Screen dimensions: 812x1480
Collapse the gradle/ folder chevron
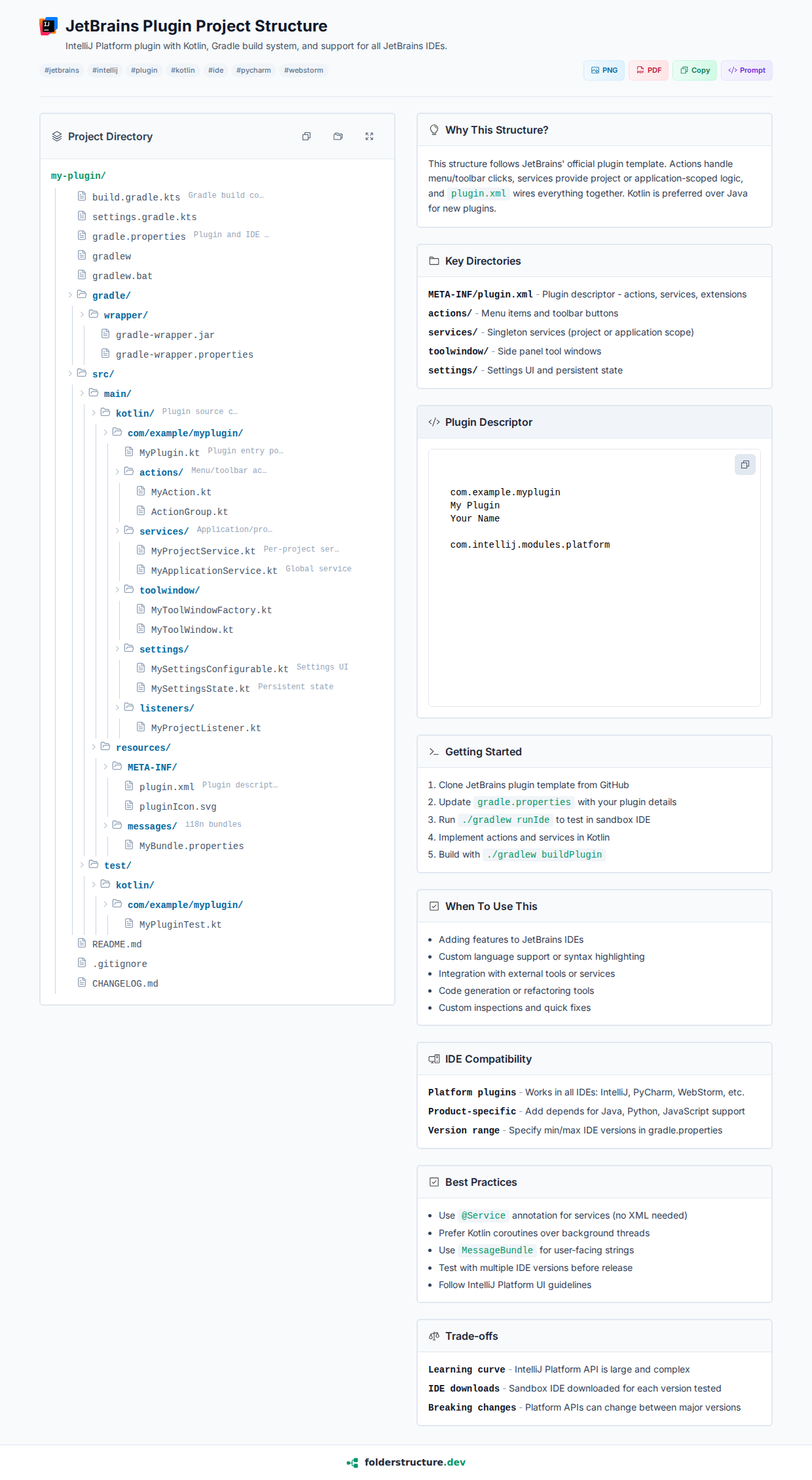coord(71,295)
